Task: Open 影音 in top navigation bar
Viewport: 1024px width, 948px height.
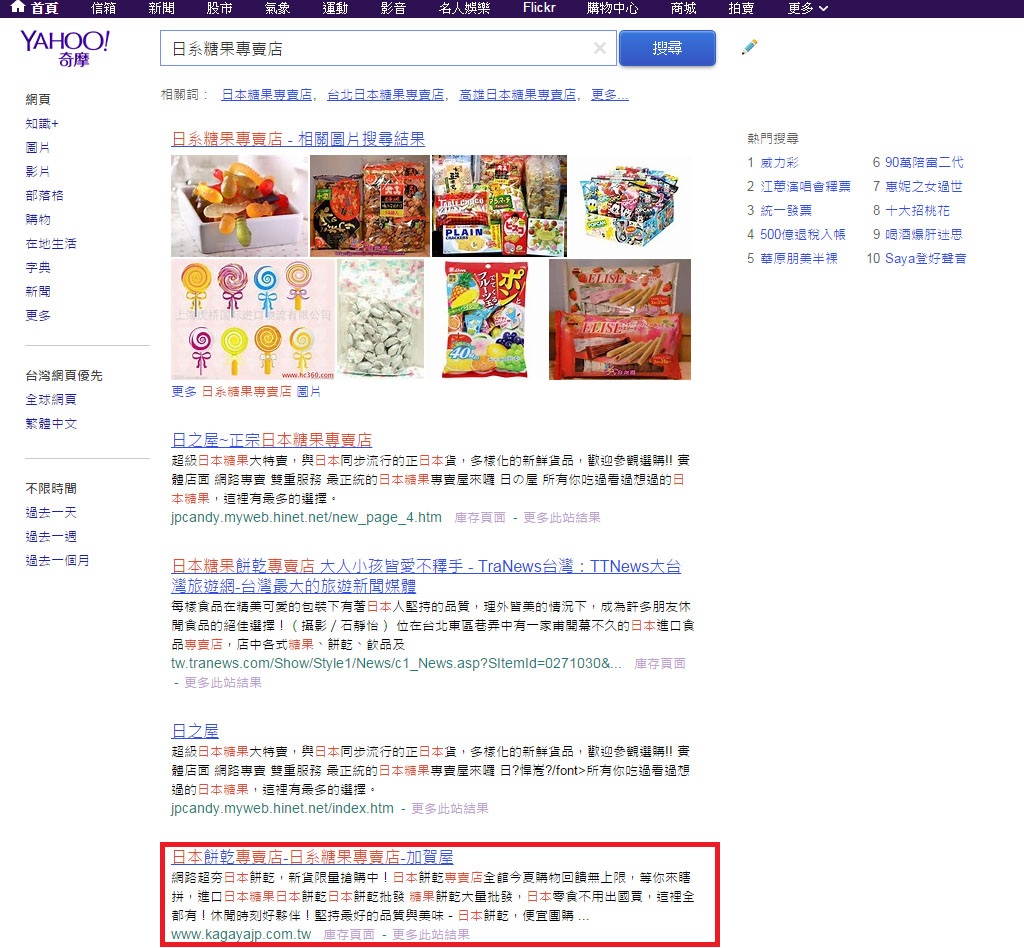Action: point(393,8)
